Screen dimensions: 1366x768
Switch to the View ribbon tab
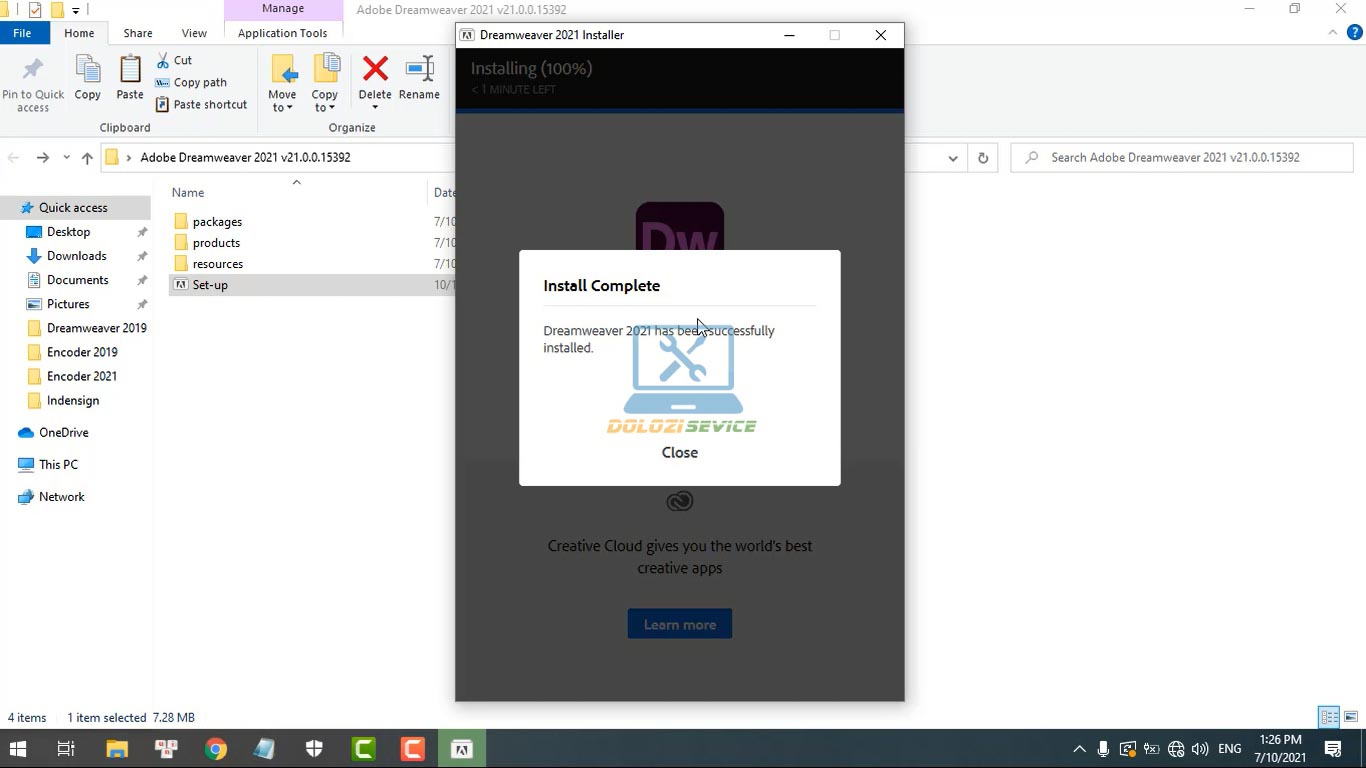point(194,32)
